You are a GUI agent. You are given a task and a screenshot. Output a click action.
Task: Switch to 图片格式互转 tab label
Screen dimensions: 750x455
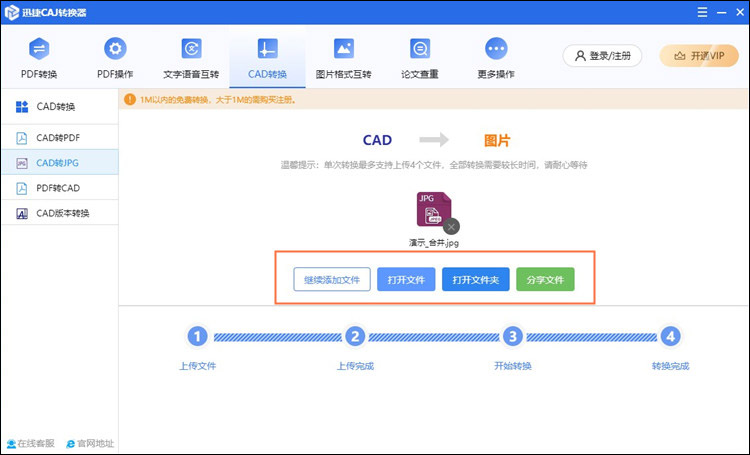click(343, 74)
